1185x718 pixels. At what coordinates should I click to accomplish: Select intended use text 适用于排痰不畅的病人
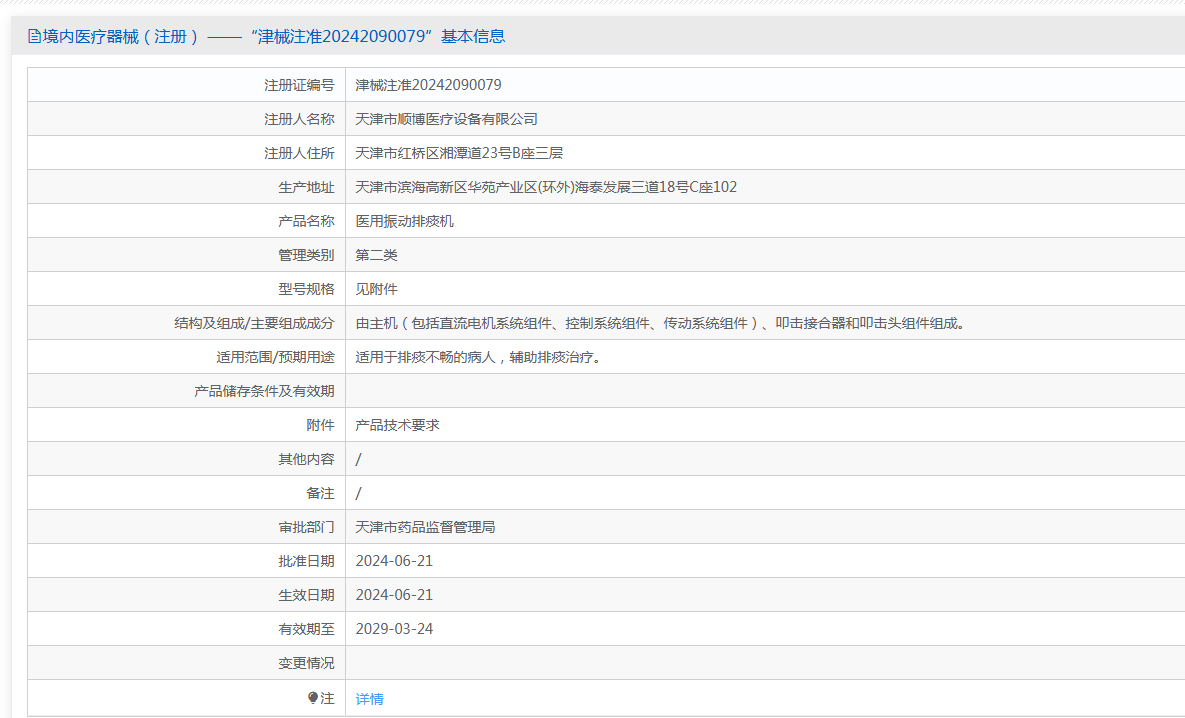[x=479, y=357]
